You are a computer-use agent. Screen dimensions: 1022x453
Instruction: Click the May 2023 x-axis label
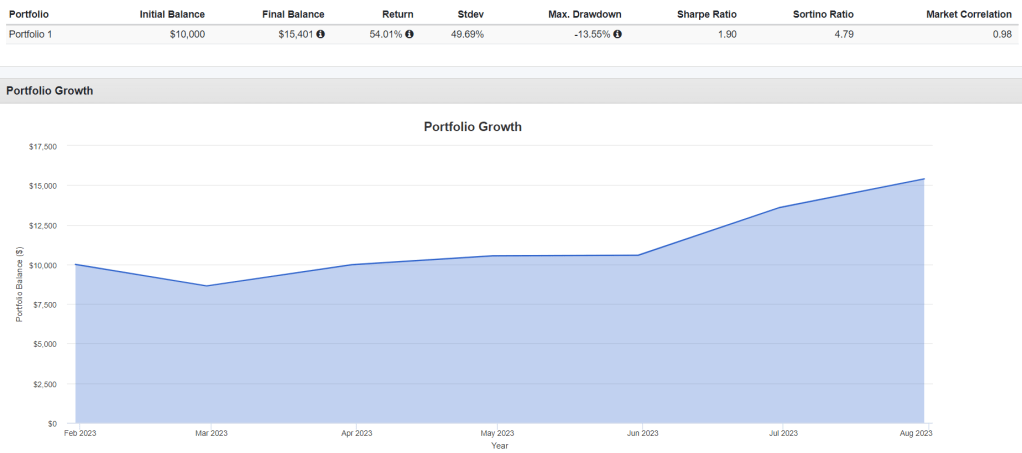tap(497, 433)
